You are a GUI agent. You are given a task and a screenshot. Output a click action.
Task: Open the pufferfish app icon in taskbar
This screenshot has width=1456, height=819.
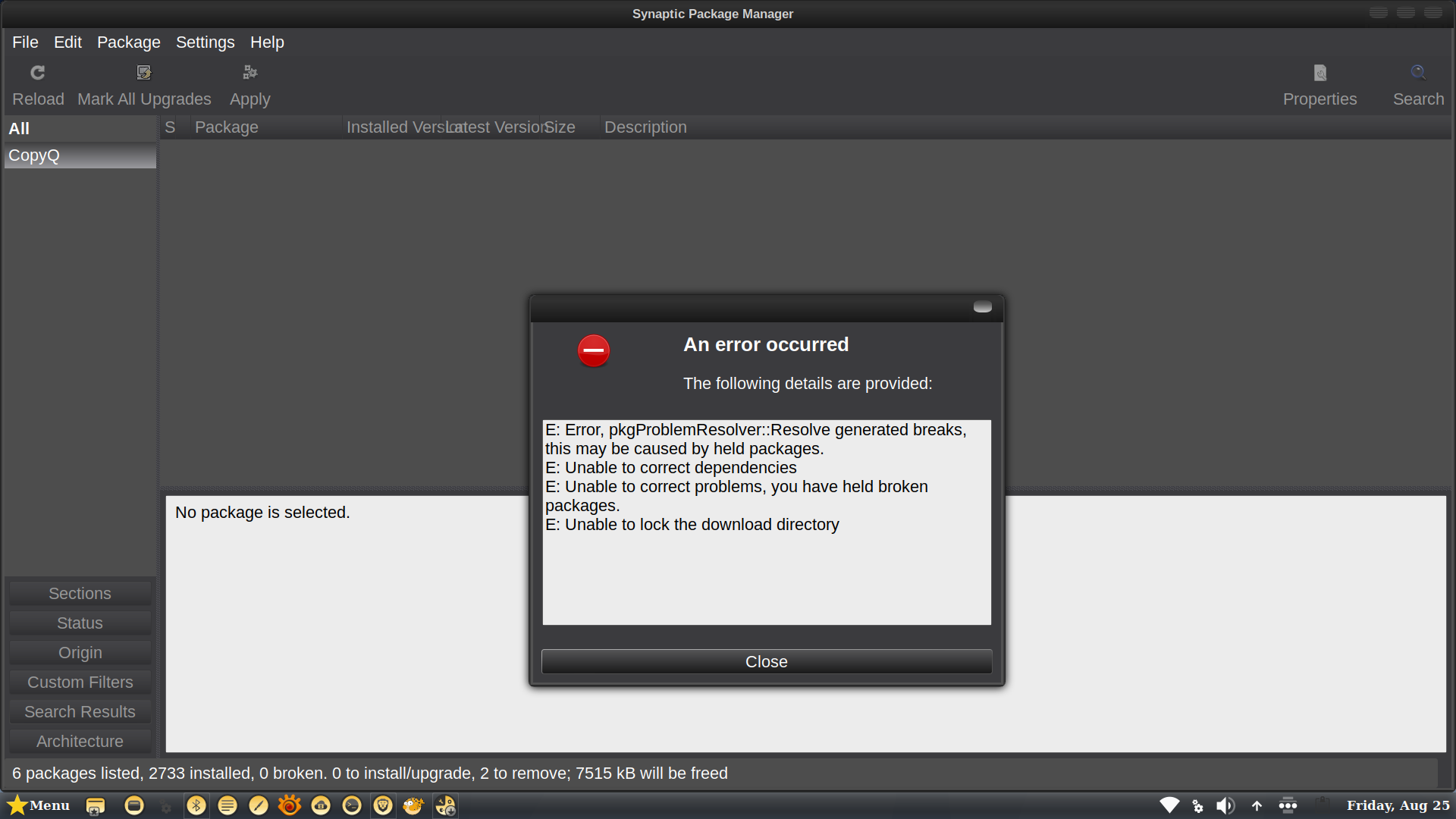click(x=413, y=805)
